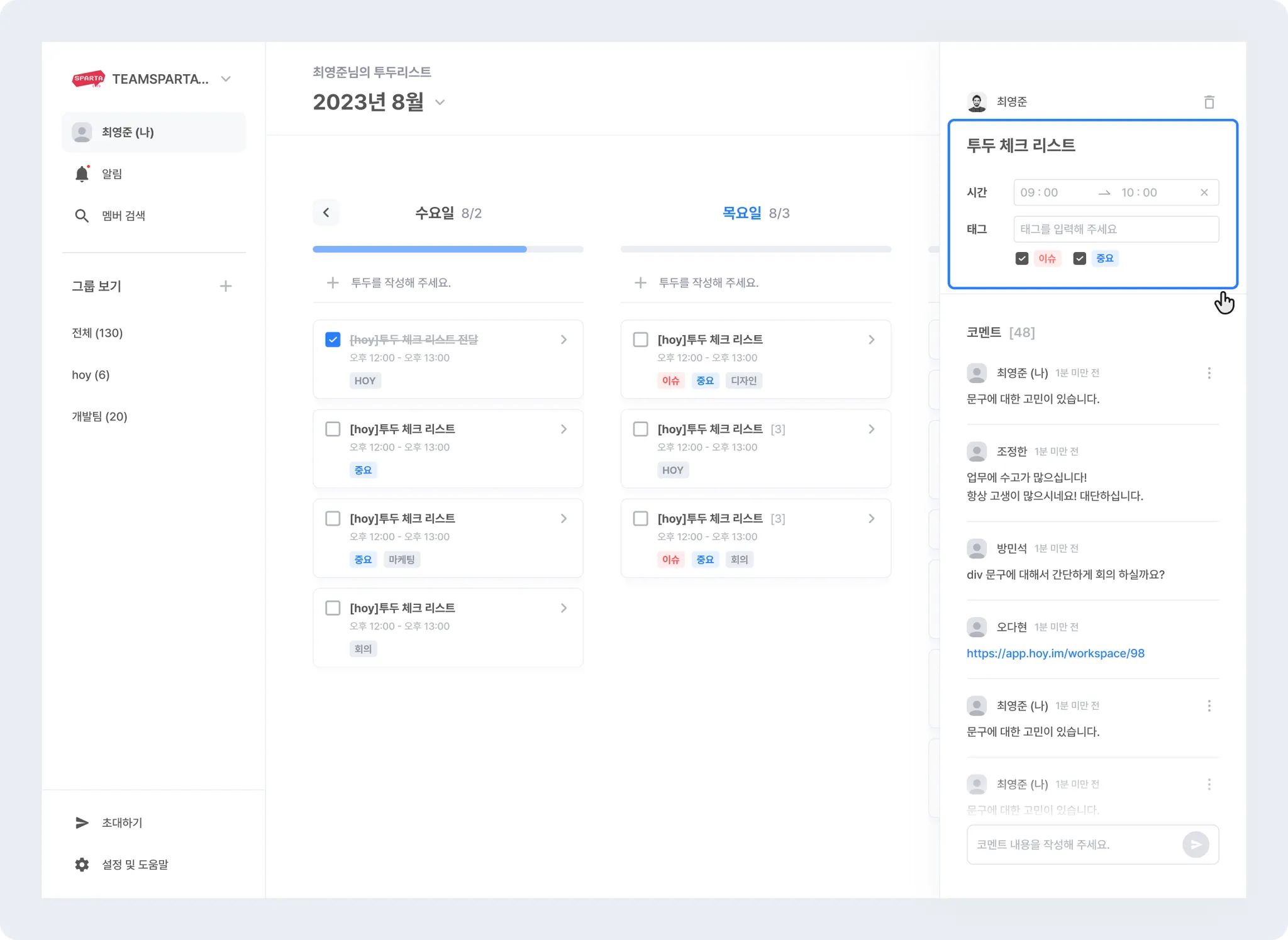The height and width of the screenshot is (940, 1288).
Task: Toggle the 이슈 tag checkbox
Action: tap(1022, 258)
